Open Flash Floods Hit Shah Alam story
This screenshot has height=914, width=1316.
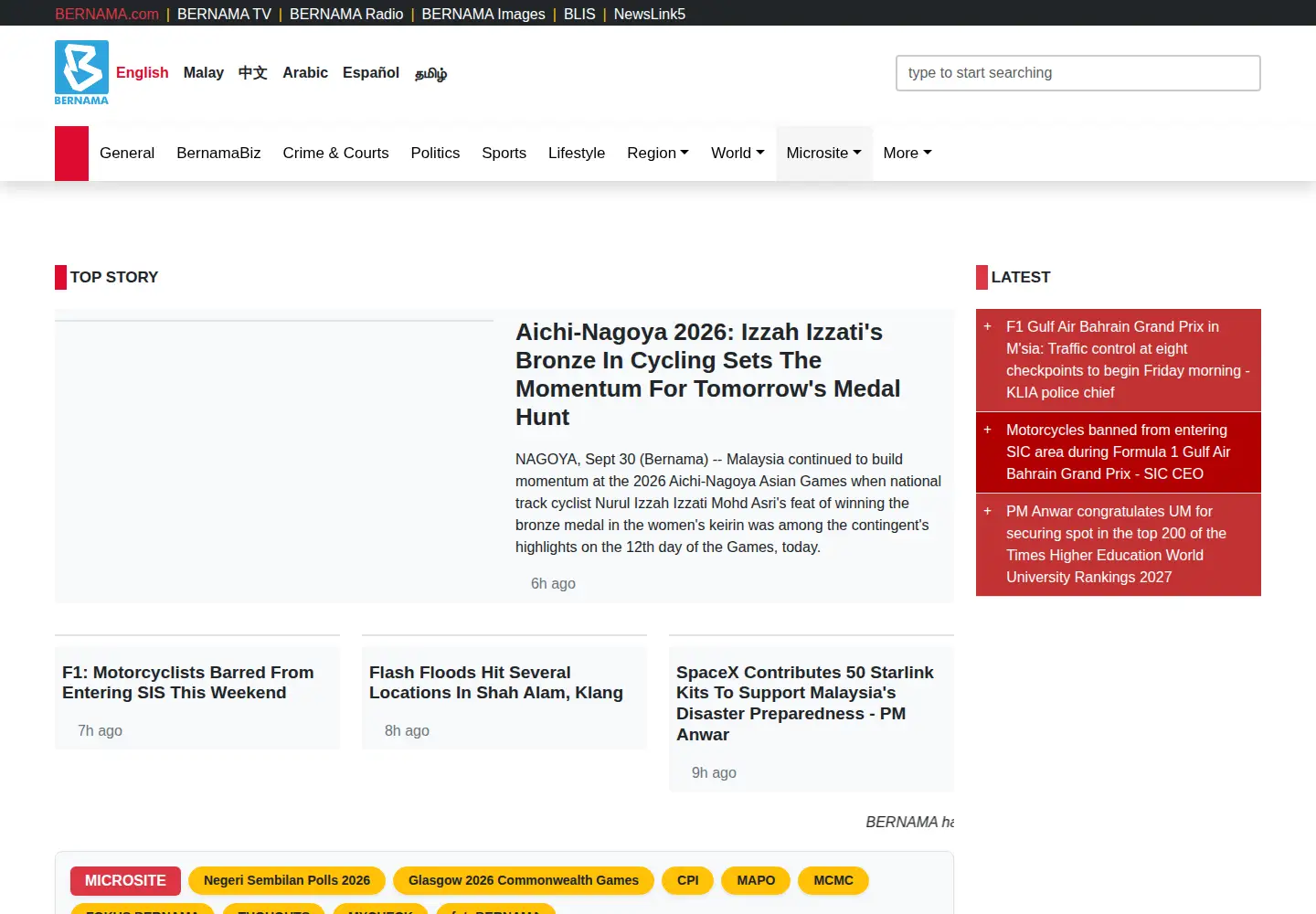click(x=496, y=683)
